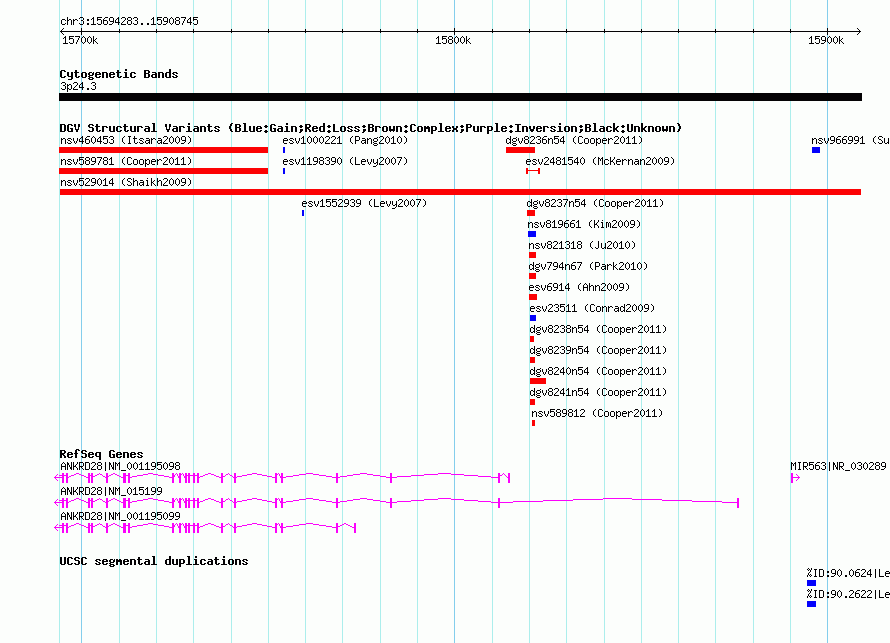Click the nsv460453 (Itsara2009) variant label
The height and width of the screenshot is (643, 890).
[x=126, y=140]
